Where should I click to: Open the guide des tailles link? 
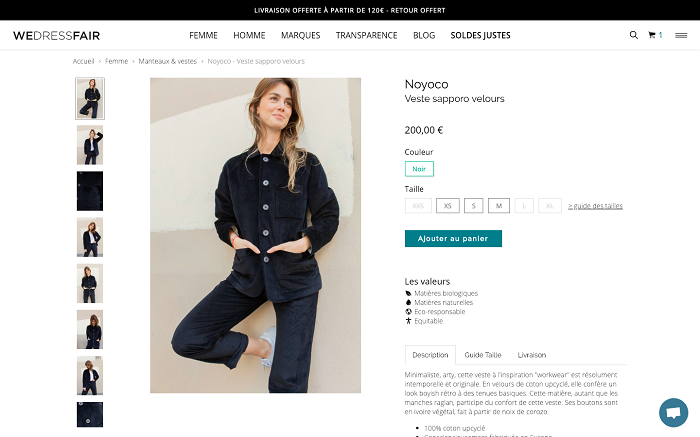coord(595,206)
